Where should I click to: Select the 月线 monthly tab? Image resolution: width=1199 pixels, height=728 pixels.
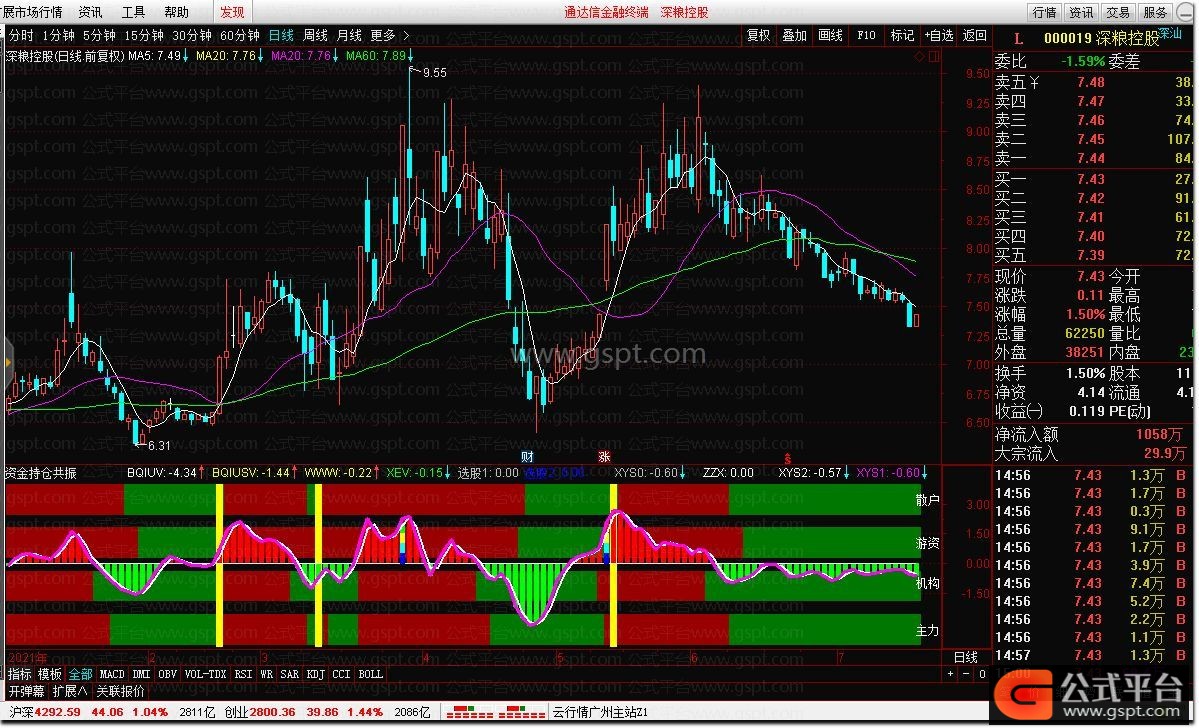point(349,35)
